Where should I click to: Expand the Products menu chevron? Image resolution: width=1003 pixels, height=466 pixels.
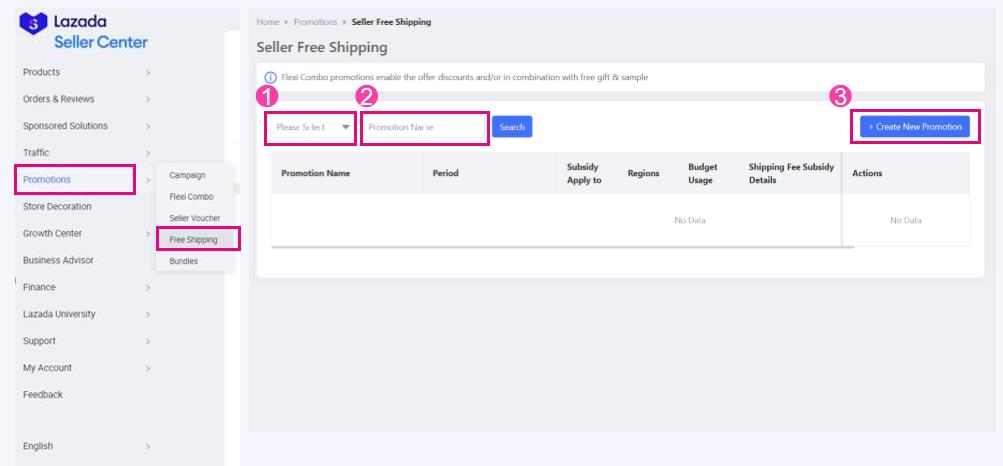147,72
